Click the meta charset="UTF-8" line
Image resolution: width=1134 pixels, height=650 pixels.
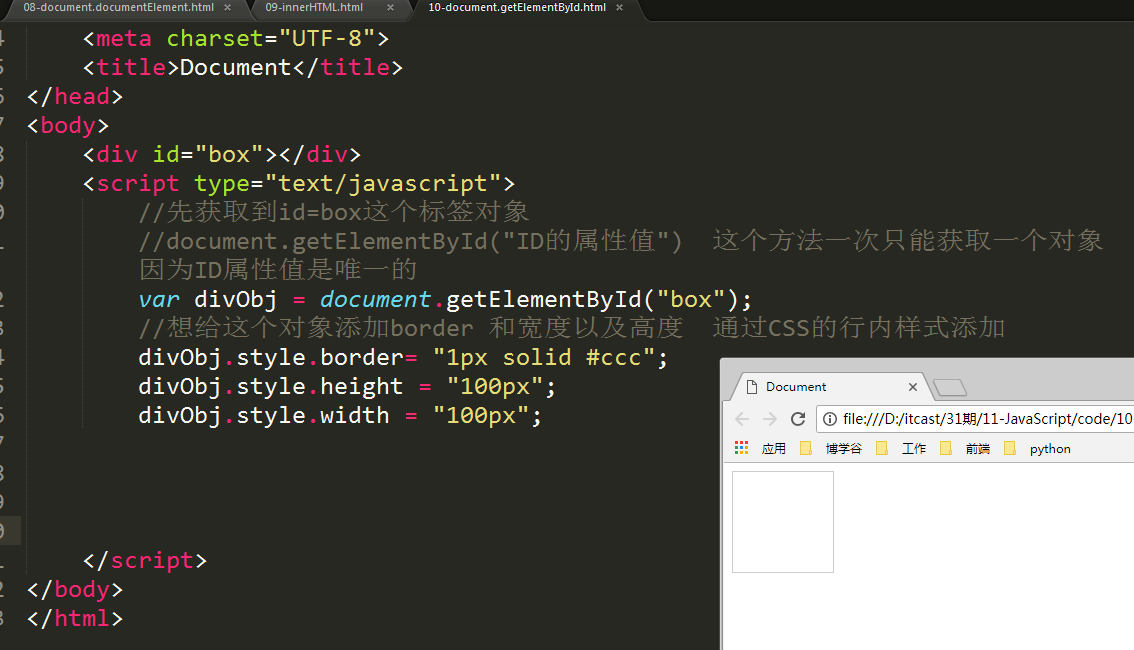point(236,38)
